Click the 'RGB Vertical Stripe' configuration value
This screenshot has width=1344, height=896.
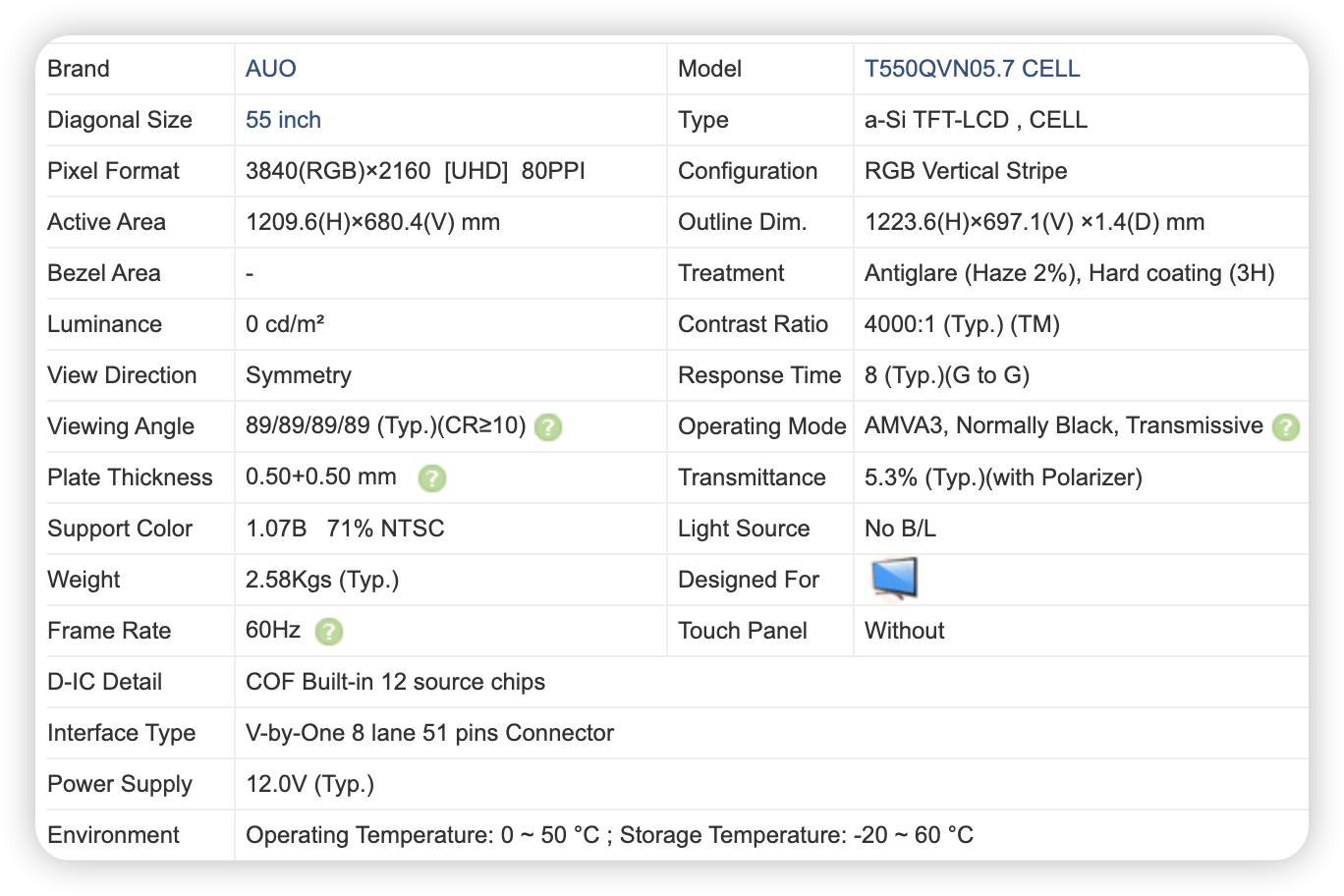966,171
